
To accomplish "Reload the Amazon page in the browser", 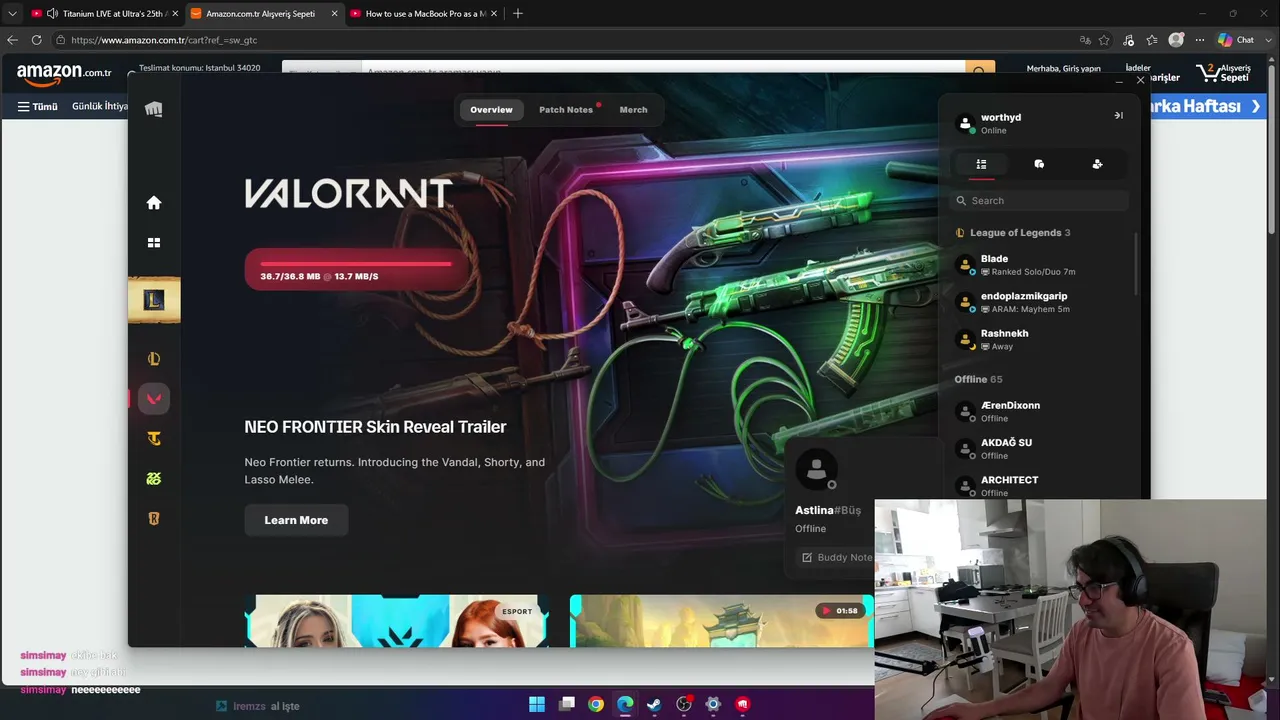I will coord(36,40).
